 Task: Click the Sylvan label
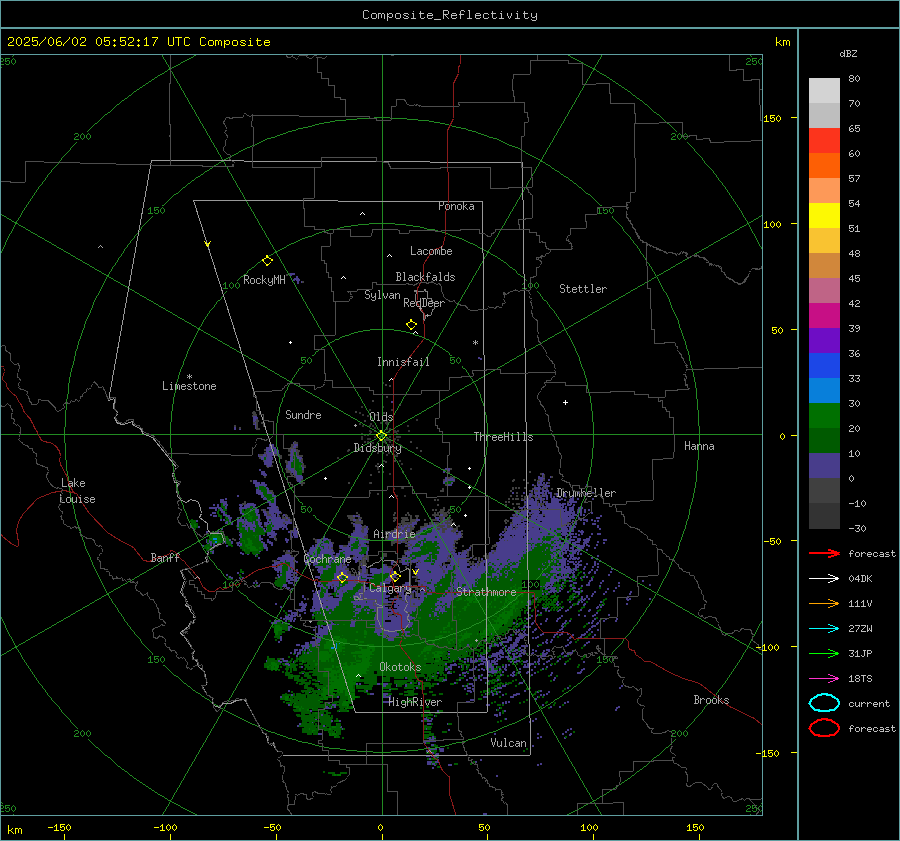[x=382, y=295]
